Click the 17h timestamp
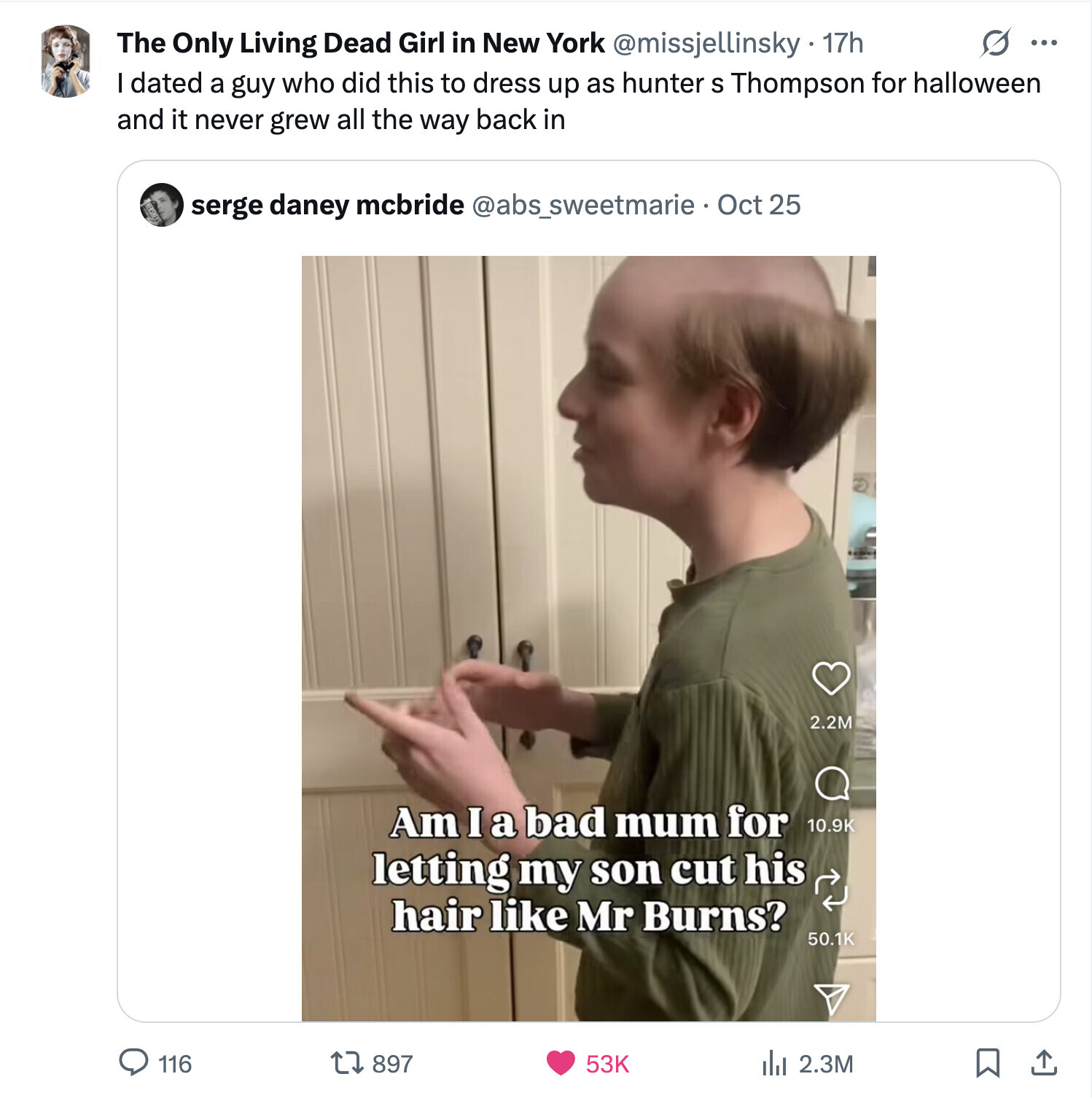1092x1098 pixels. click(x=843, y=44)
